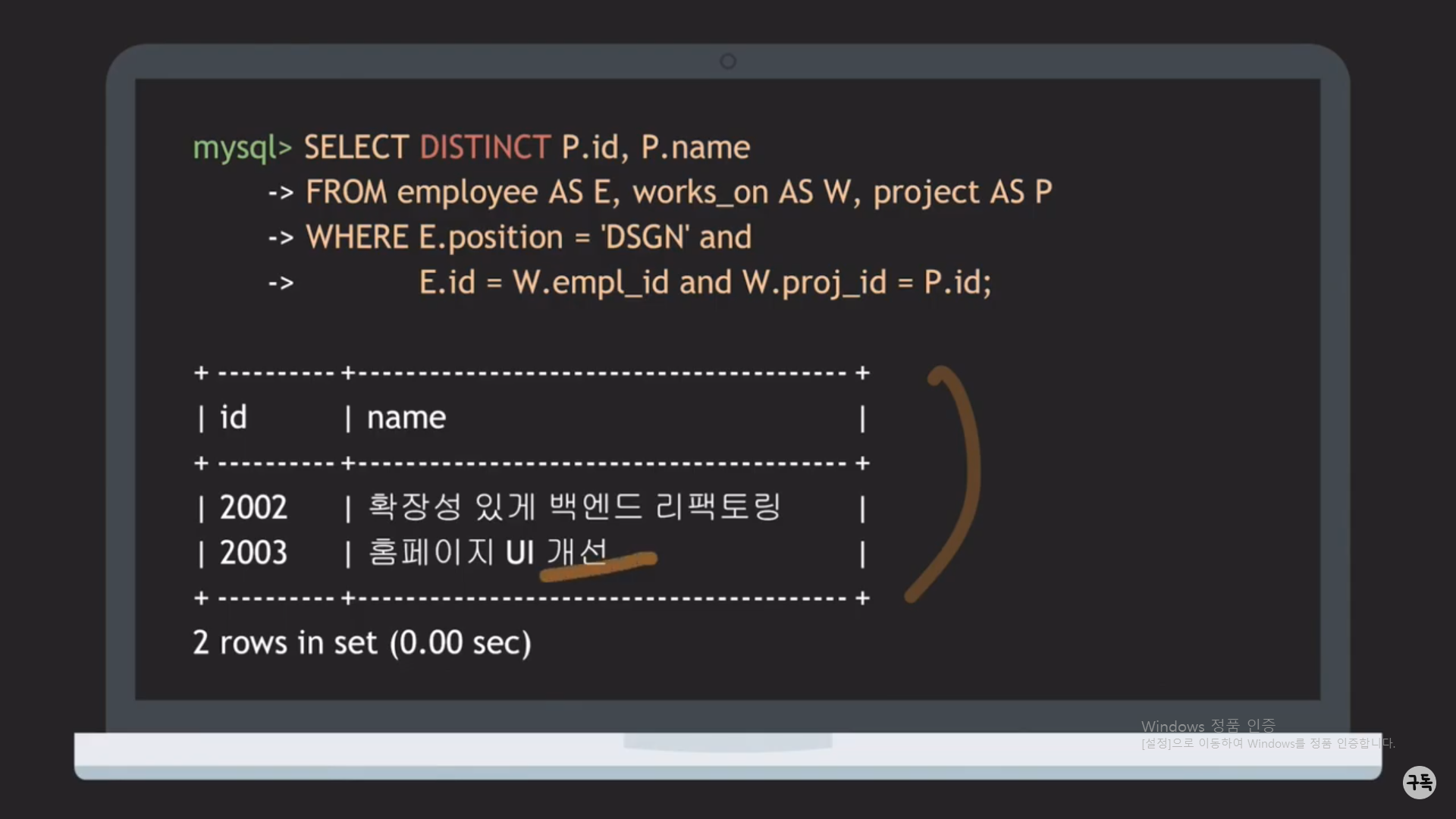Click the FROM keyword
The image size is (1456, 819).
[346, 192]
